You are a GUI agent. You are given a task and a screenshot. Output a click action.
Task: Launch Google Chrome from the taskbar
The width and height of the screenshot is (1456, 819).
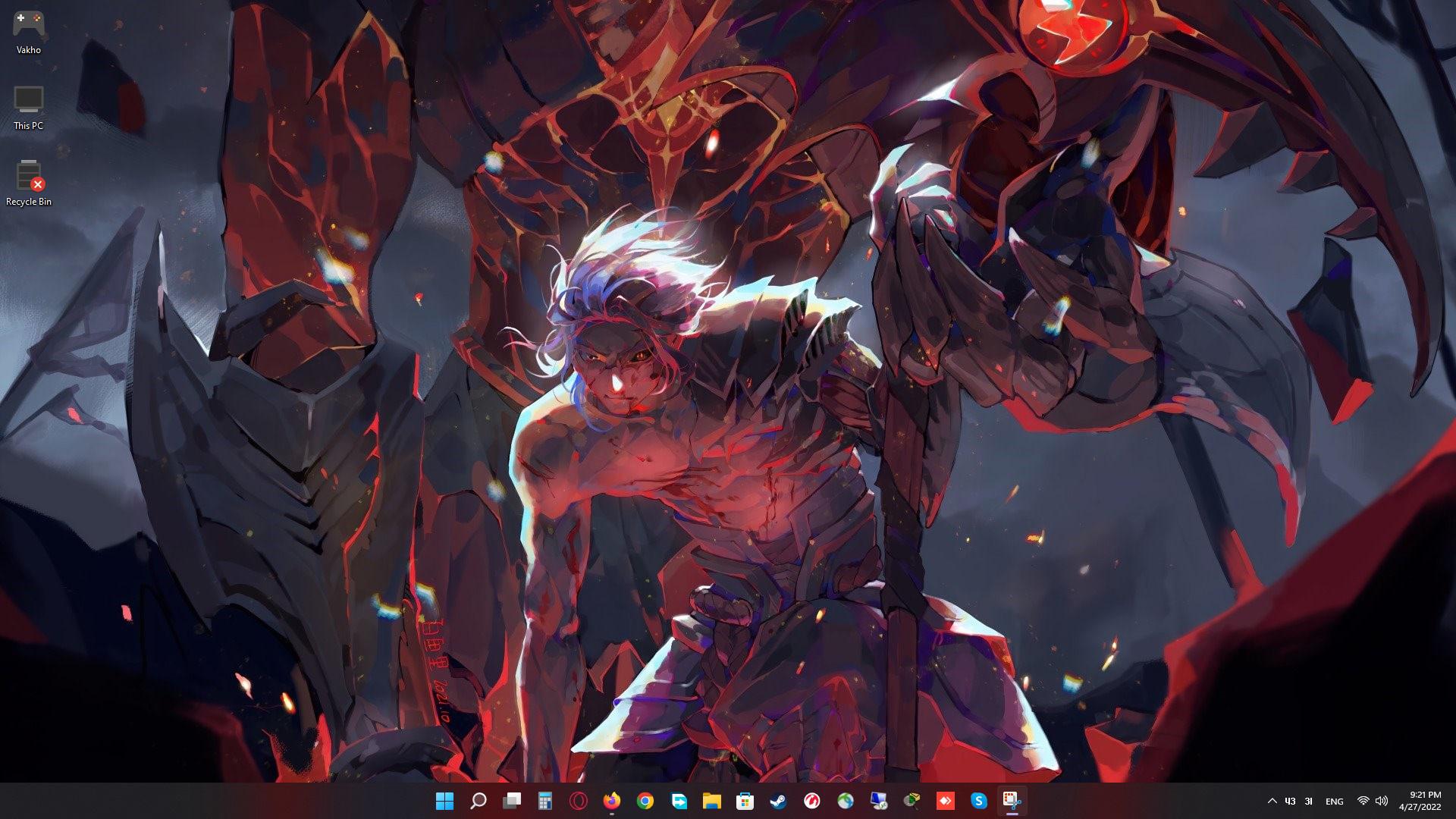(x=645, y=801)
